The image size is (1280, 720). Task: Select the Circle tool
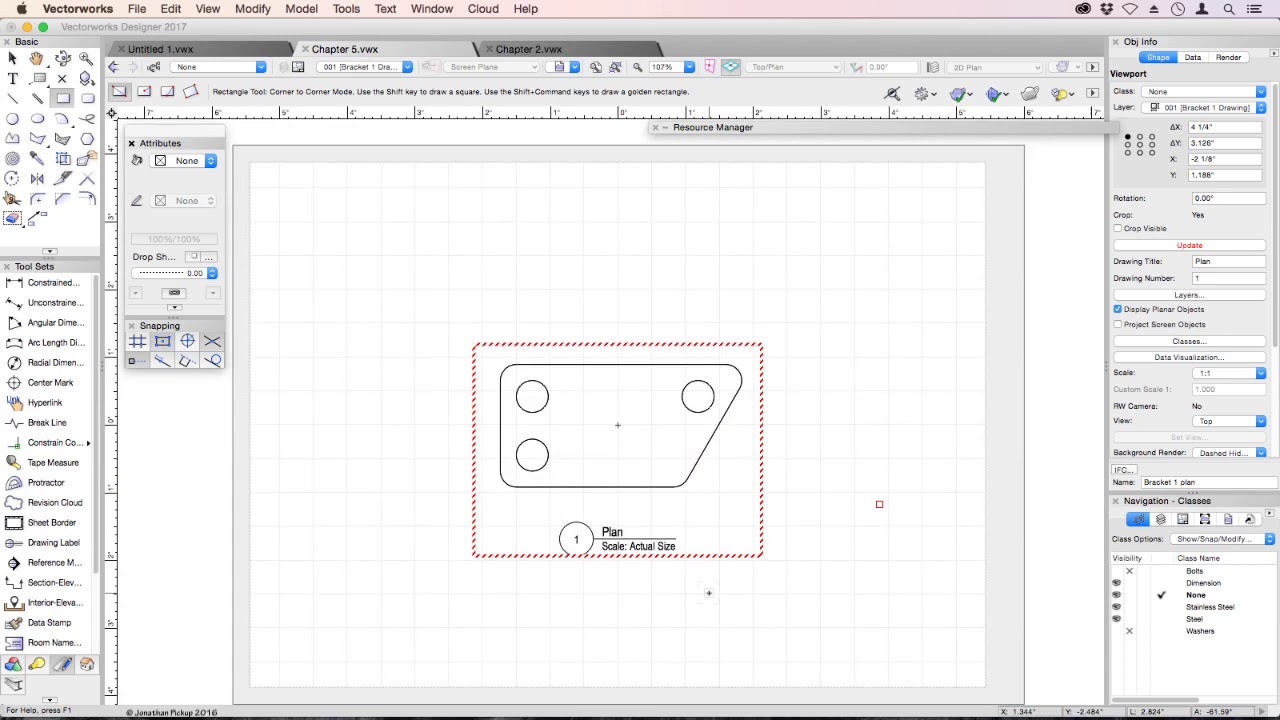(12, 119)
